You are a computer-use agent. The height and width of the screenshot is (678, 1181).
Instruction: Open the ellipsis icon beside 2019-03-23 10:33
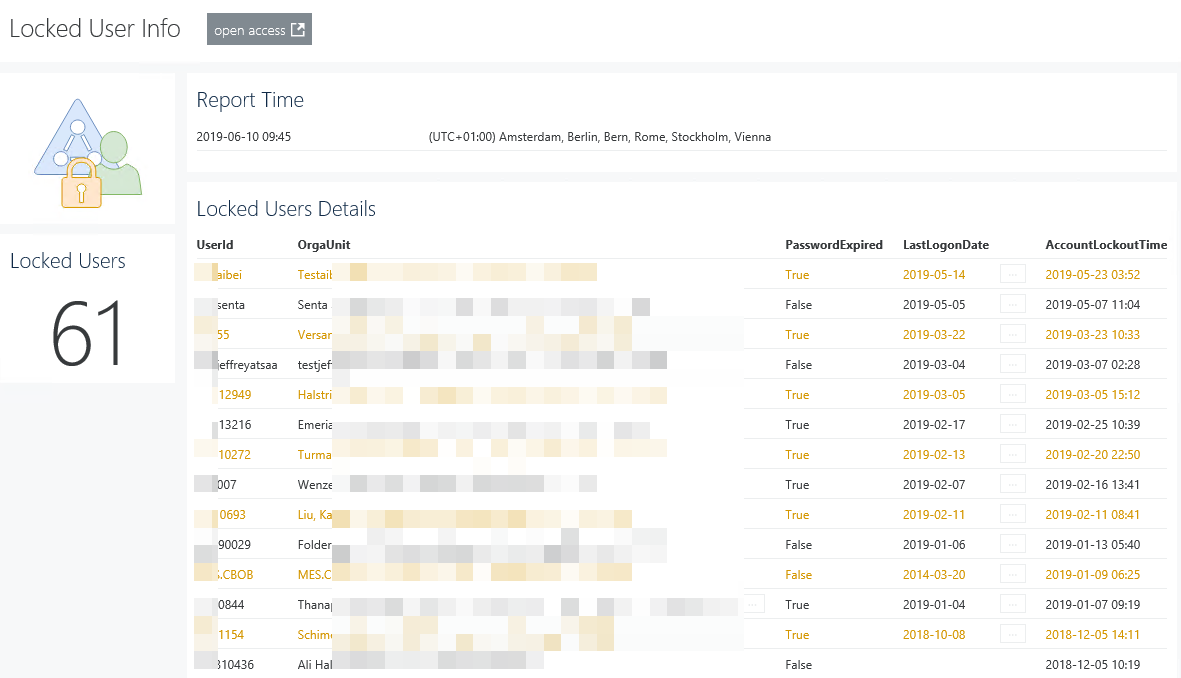(1012, 334)
